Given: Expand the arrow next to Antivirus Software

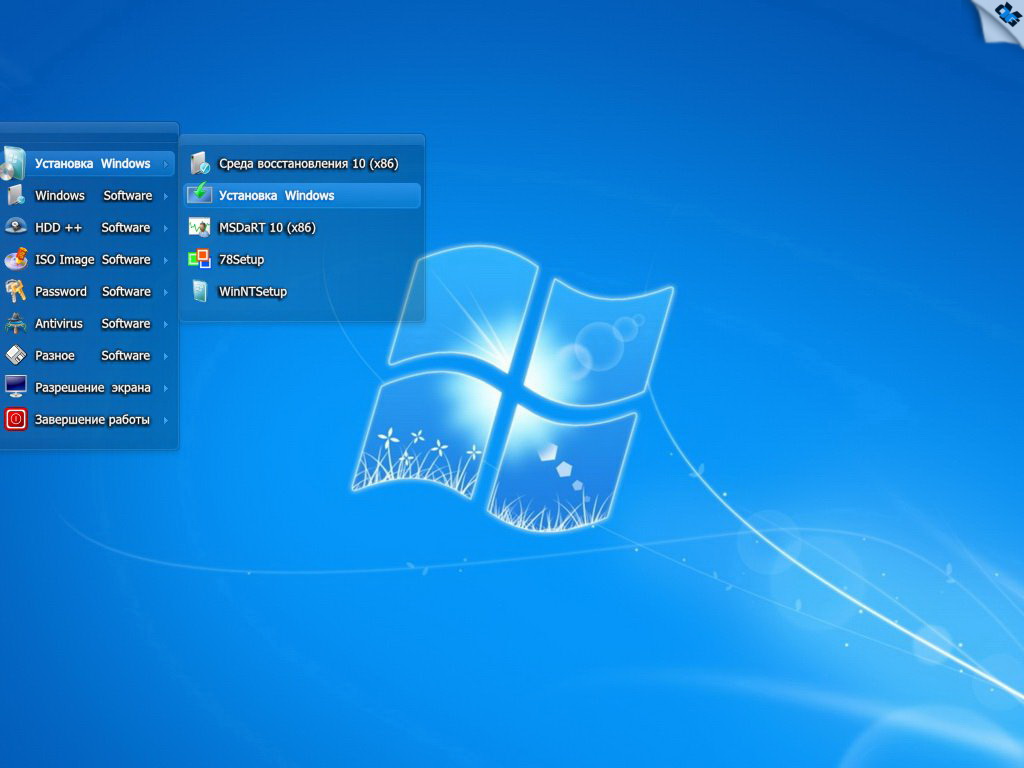Looking at the screenshot, I should pos(166,324).
